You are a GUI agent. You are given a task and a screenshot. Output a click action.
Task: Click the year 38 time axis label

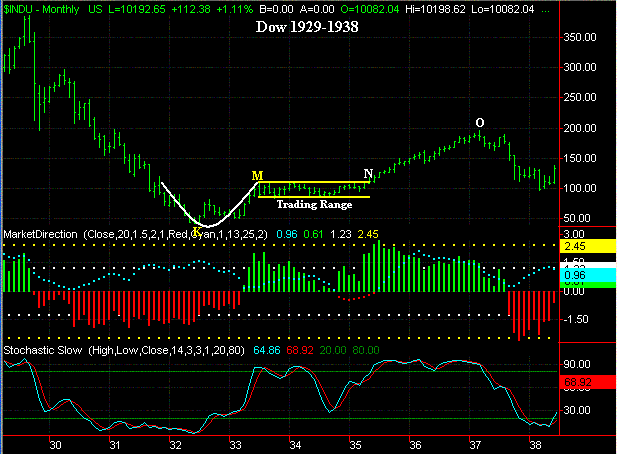[x=535, y=445]
